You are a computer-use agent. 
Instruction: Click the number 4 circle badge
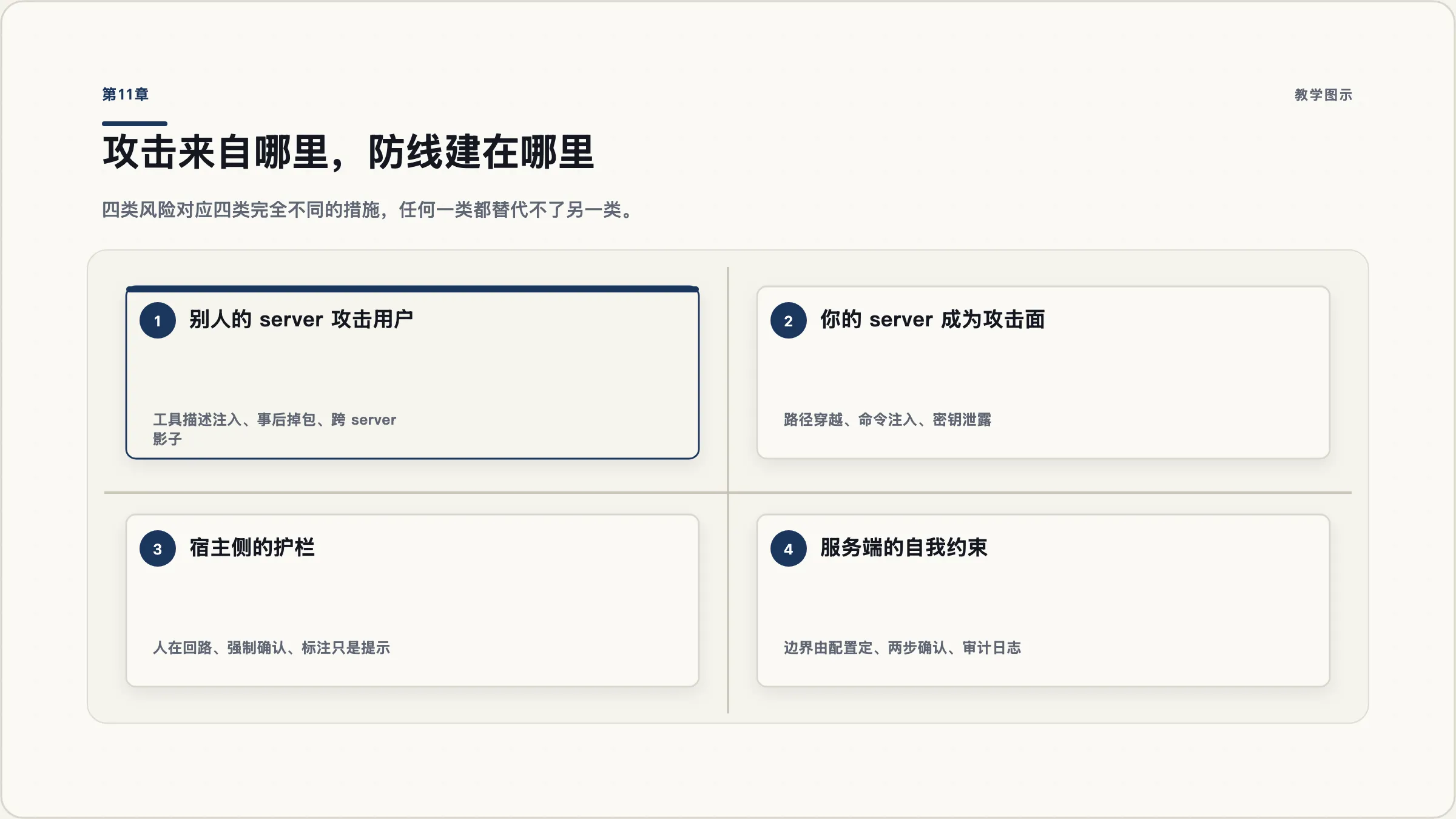(789, 548)
